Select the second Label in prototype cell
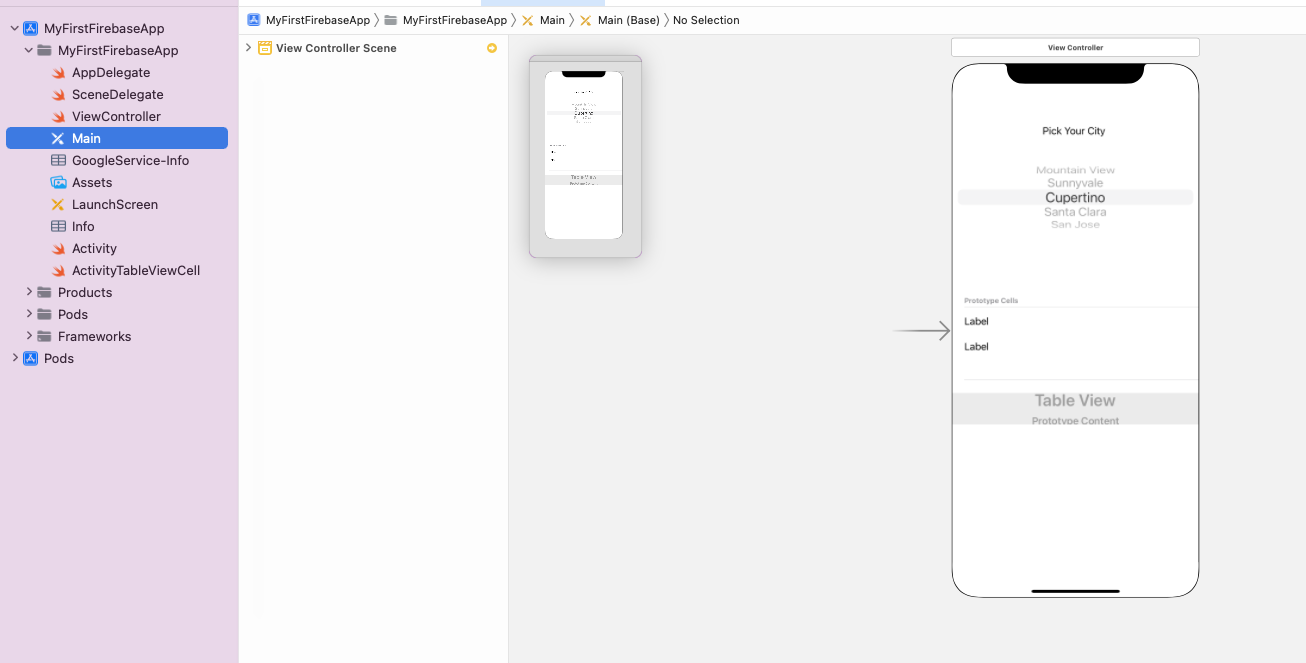This screenshot has height=663, width=1306. [x=976, y=346]
